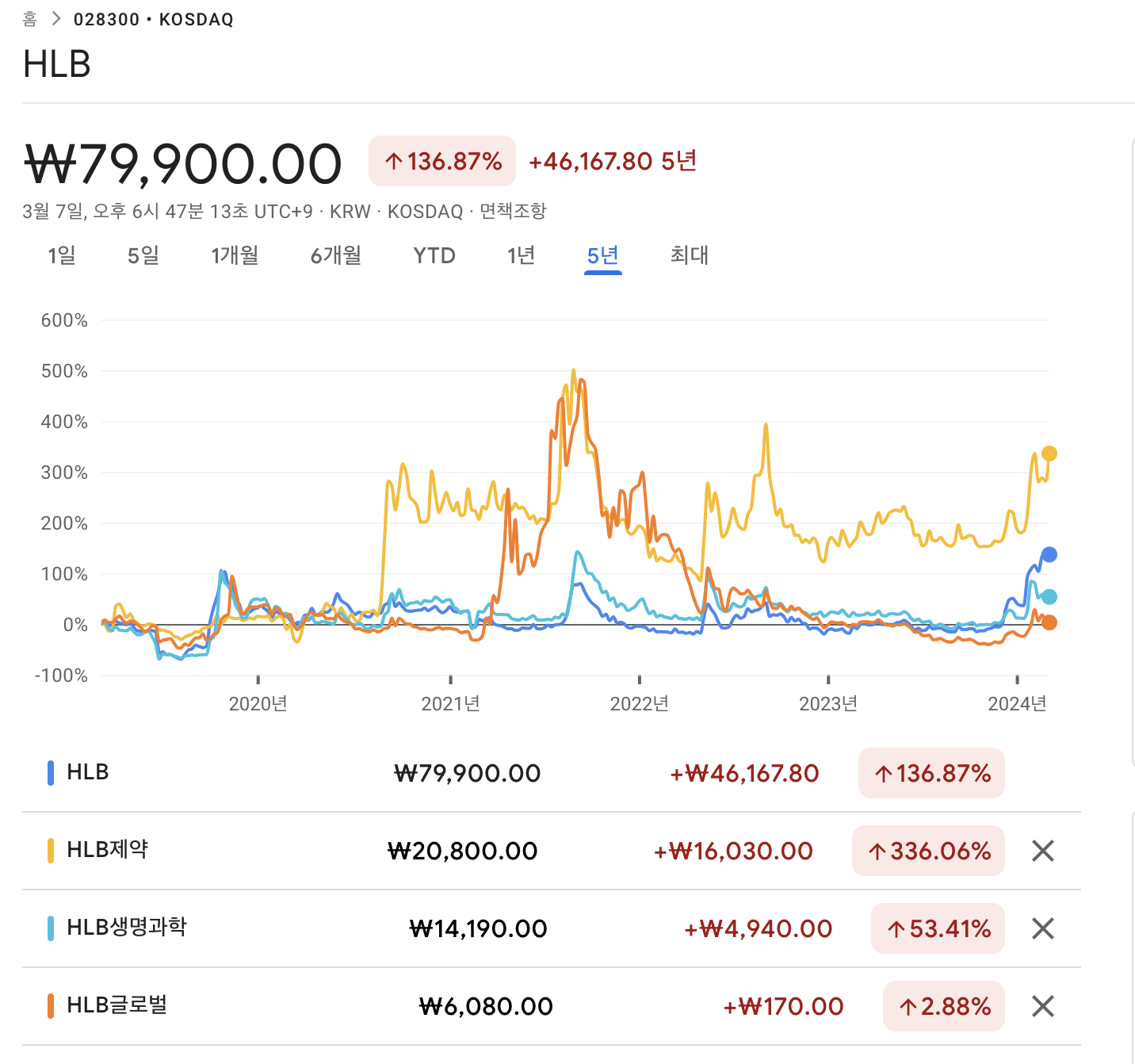Click the +₩4,940.00 change value
This screenshot has width=1135, height=1064.
pos(759,928)
